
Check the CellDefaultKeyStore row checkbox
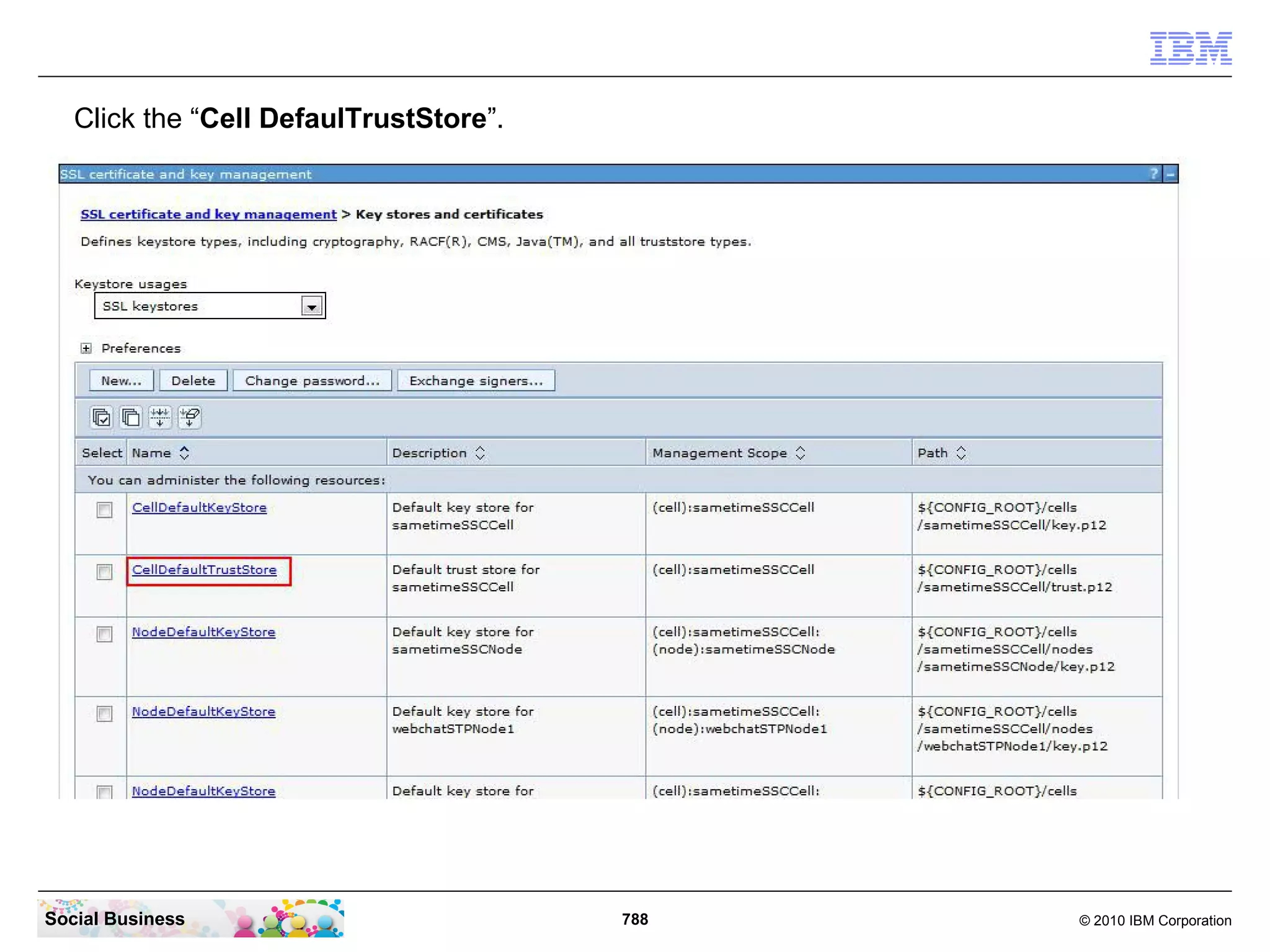[x=104, y=509]
